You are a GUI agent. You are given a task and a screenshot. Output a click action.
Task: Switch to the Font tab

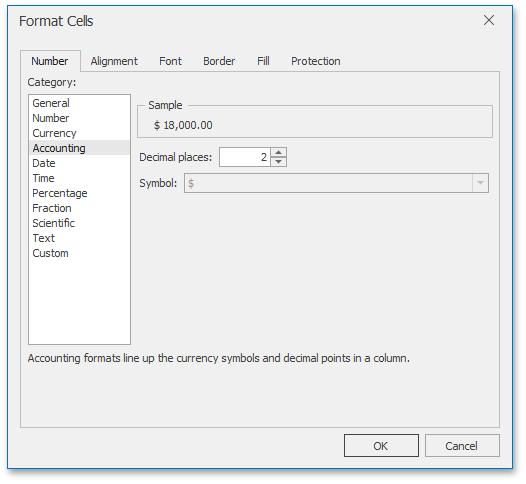170,61
